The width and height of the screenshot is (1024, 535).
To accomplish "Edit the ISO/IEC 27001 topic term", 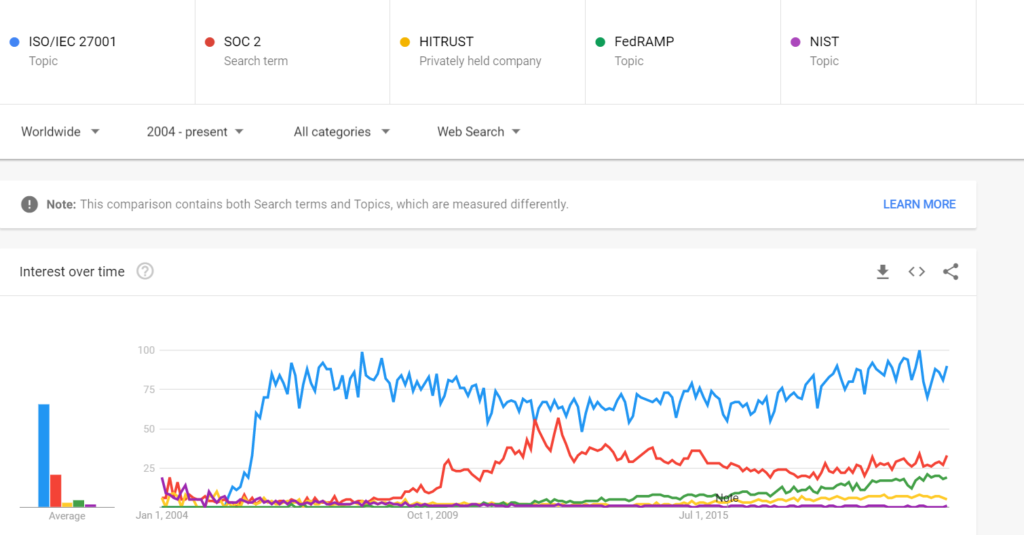I will pos(97,52).
